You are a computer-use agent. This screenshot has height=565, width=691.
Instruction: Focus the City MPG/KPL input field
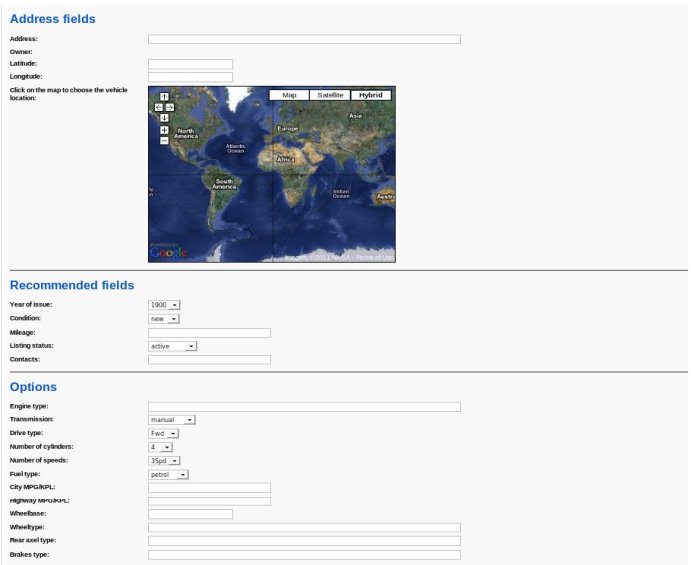coord(209,488)
